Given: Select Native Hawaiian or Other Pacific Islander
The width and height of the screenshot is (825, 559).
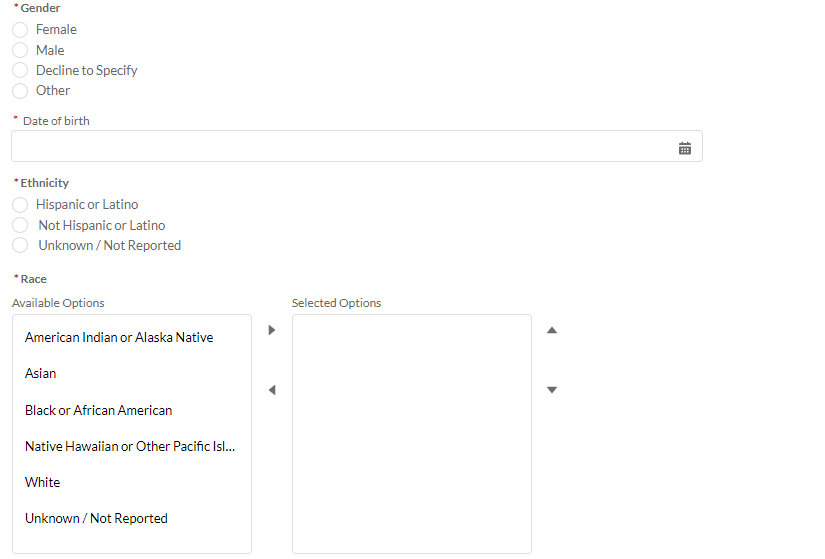Looking at the screenshot, I should click(x=130, y=447).
